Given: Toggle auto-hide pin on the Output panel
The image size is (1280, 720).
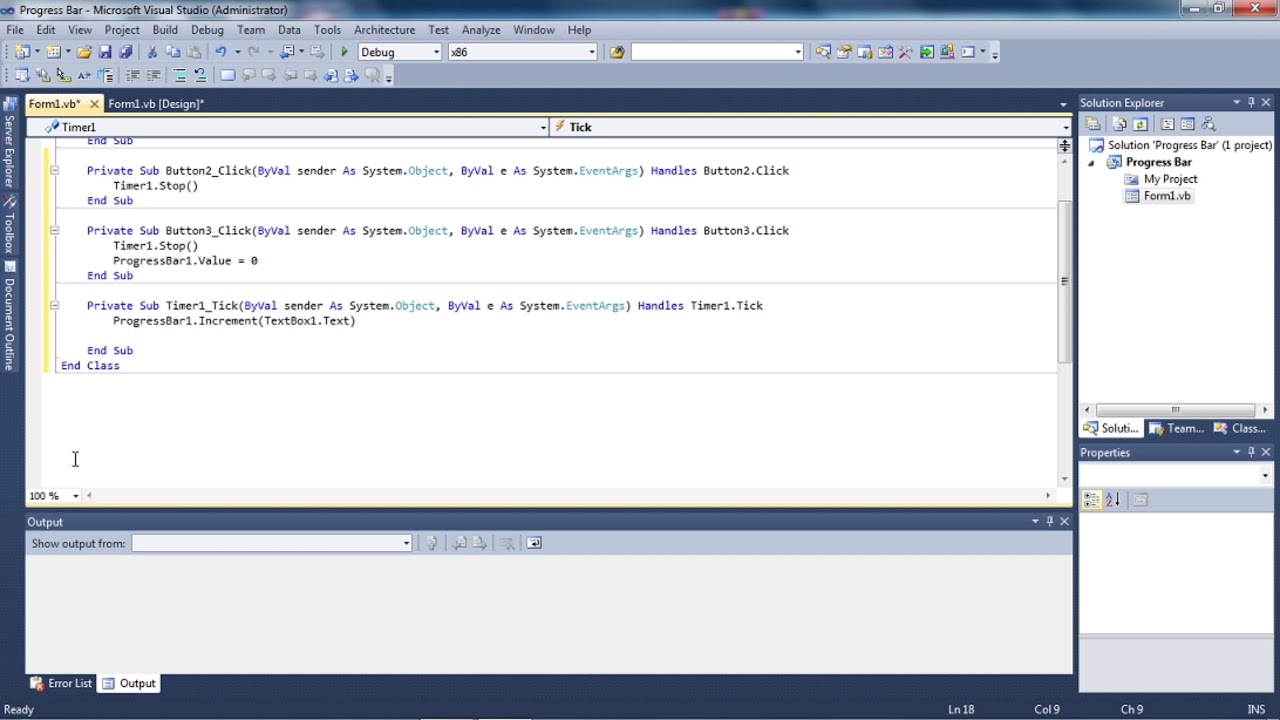Looking at the screenshot, I should [x=1049, y=522].
